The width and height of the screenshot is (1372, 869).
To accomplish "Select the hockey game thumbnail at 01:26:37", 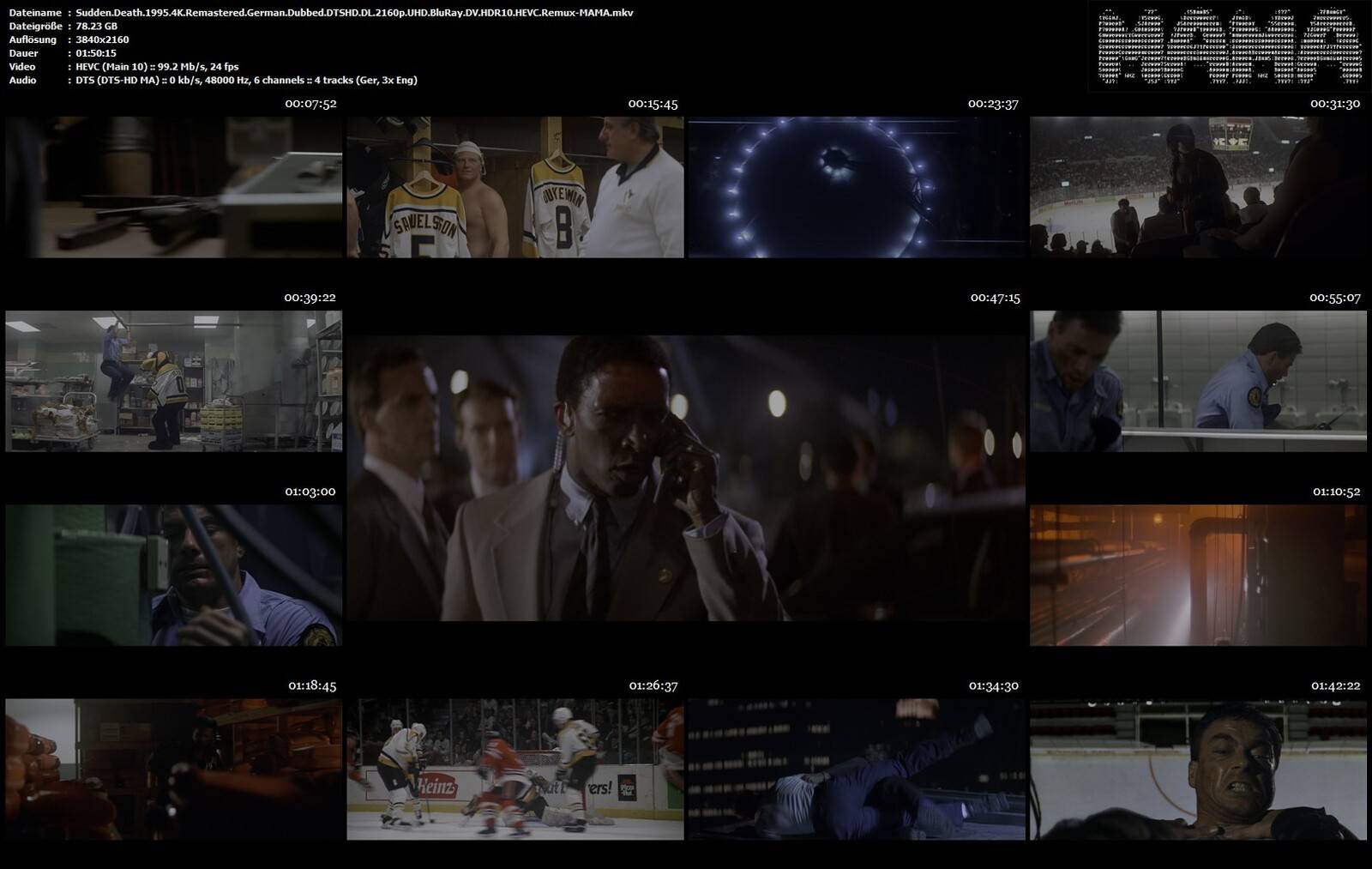I will click(515, 769).
